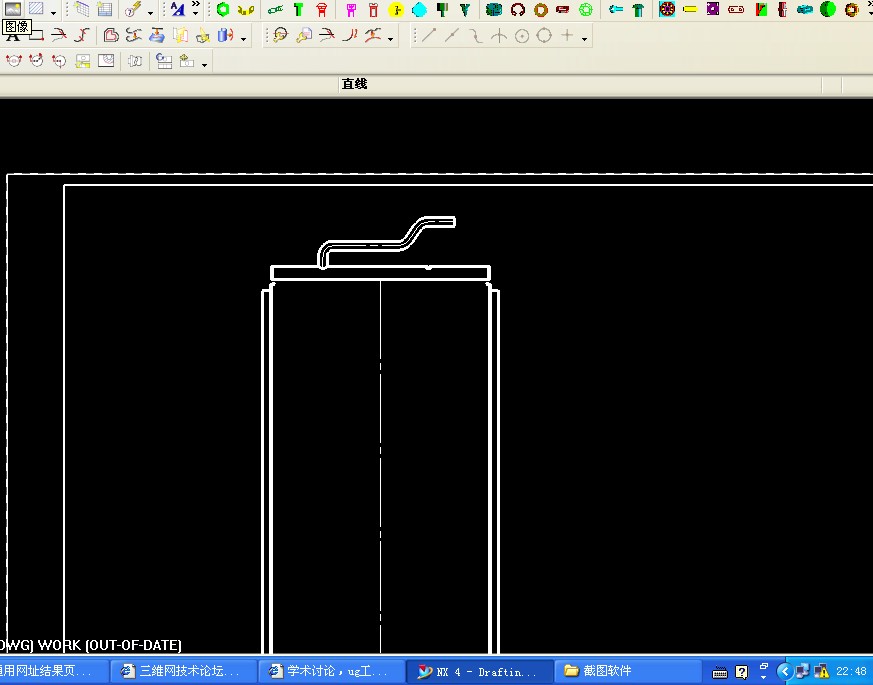Click the cyan pin arrow icon
Viewport: 873px width, 685px height.
pyautogui.click(x=615, y=9)
